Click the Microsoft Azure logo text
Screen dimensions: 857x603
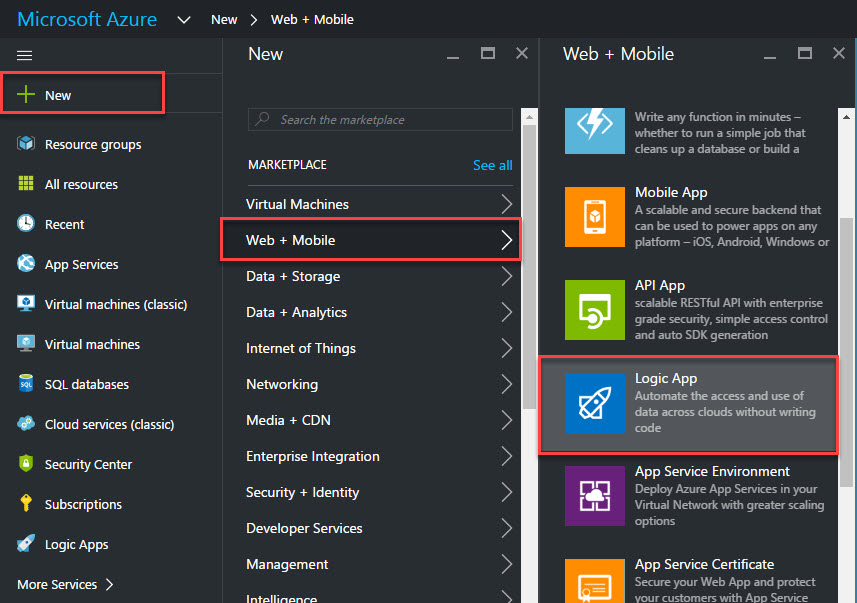pyautogui.click(x=87, y=19)
